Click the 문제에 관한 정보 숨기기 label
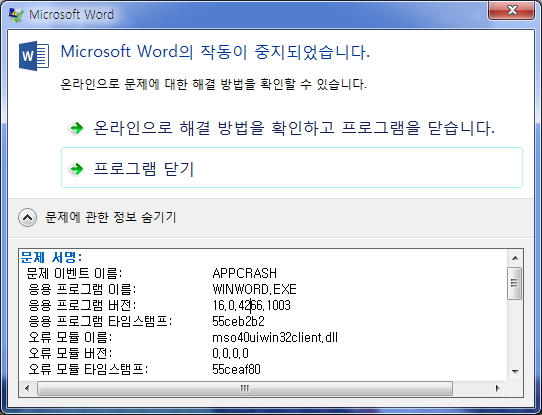Screen dimensions: 542x415 click(111, 217)
